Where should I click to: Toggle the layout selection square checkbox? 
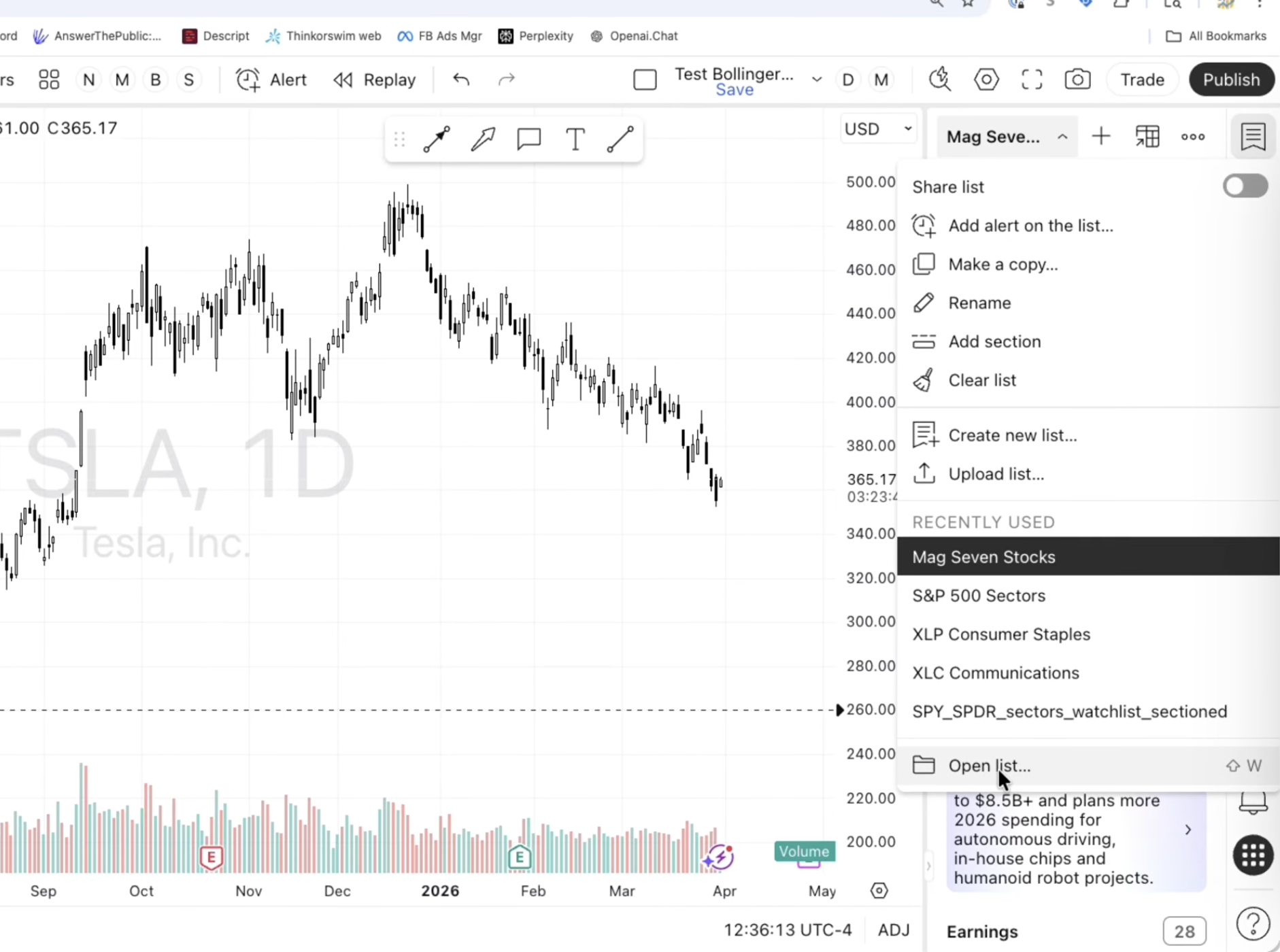tap(645, 80)
